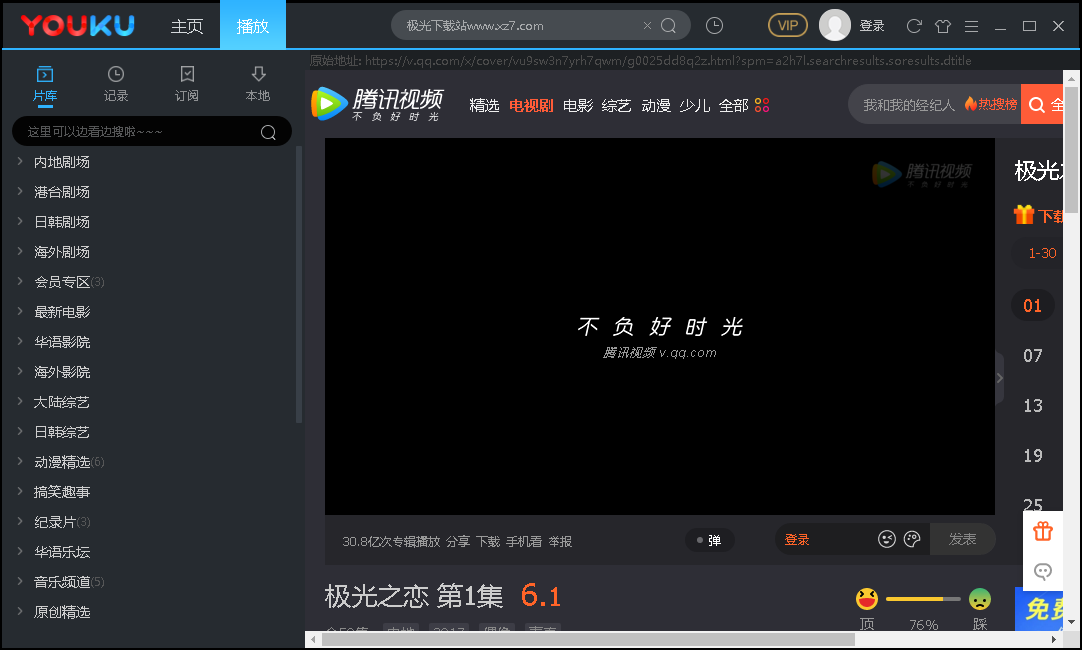Click the 顶 upvote smiley face

[x=867, y=598]
